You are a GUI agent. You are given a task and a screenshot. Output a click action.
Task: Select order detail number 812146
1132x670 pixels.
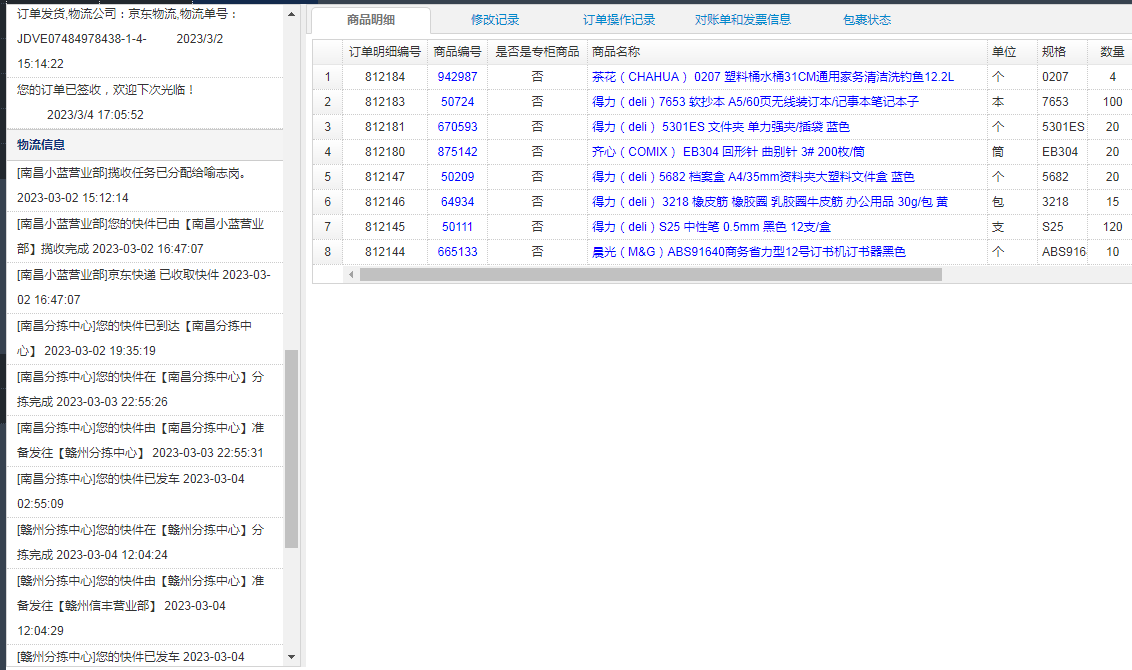point(385,202)
